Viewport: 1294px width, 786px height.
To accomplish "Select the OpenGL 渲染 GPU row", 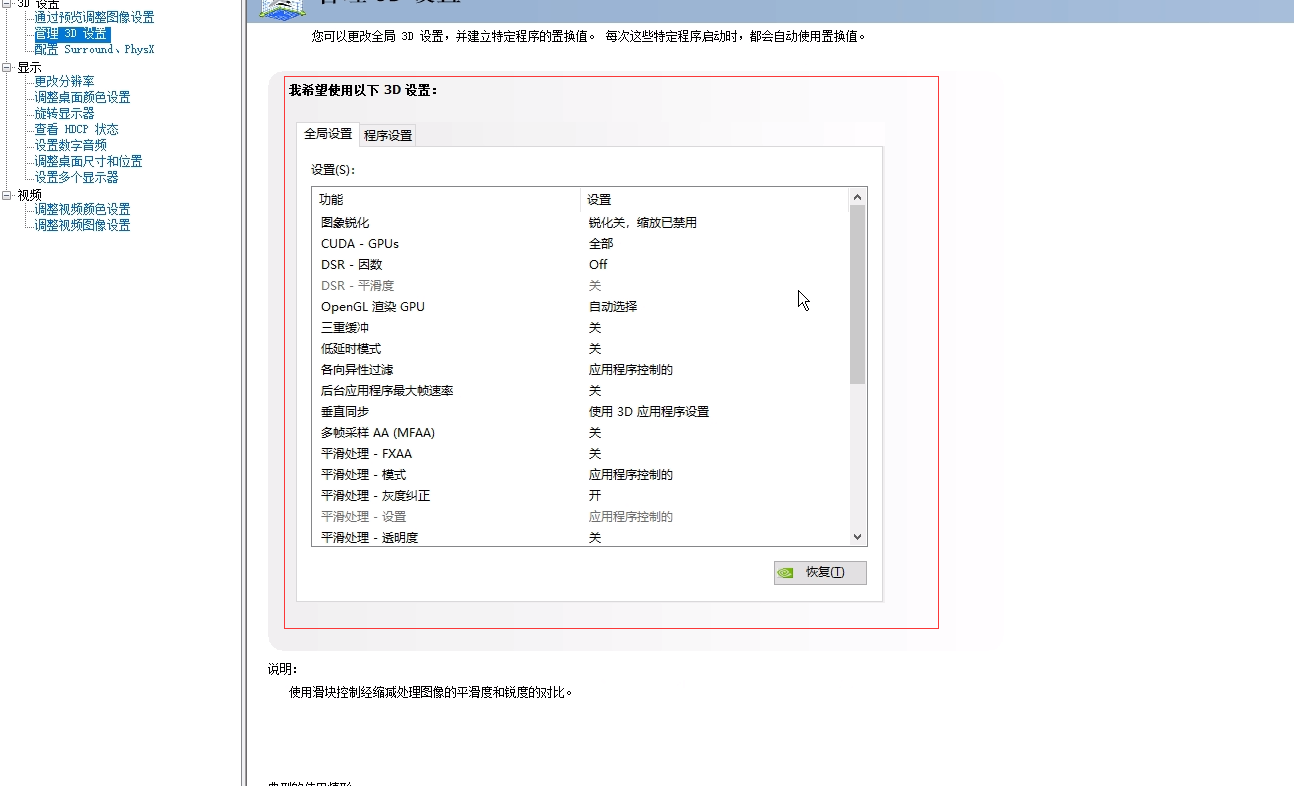I will pos(580,307).
